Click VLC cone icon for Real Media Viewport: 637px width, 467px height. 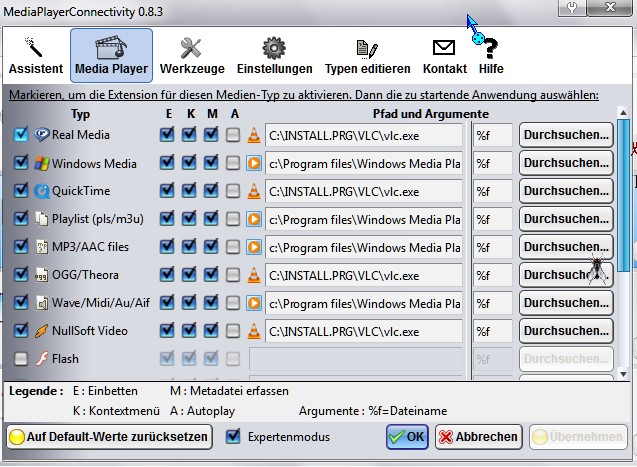coord(254,135)
